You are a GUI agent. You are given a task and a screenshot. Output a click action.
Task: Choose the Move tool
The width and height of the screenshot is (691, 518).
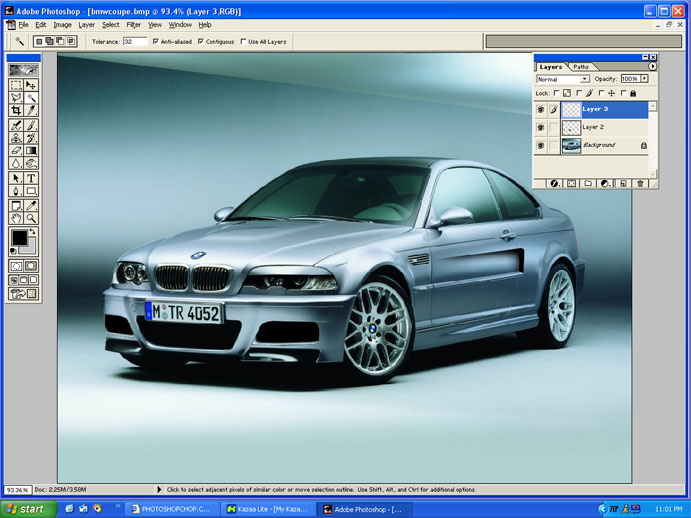pos(31,85)
